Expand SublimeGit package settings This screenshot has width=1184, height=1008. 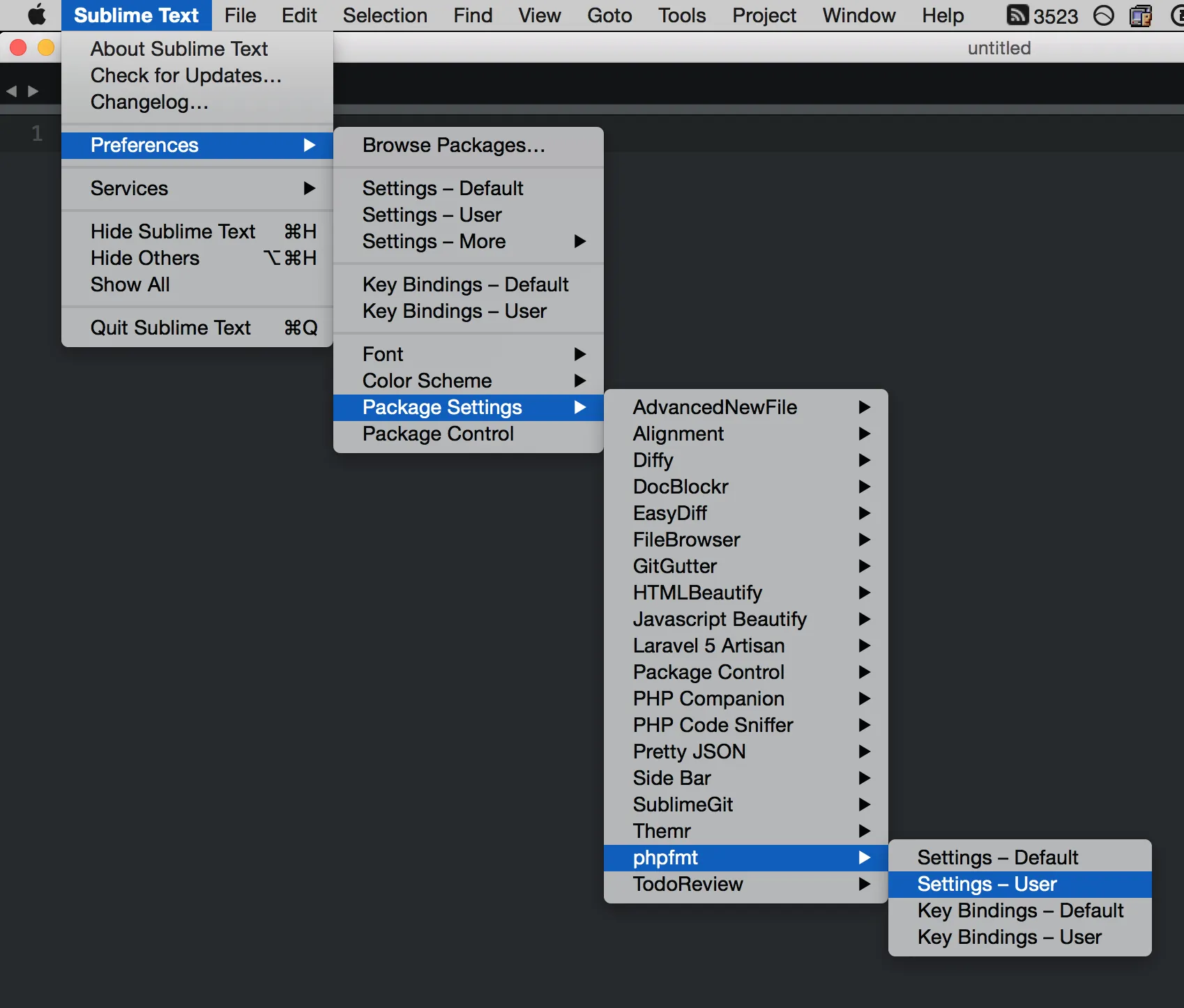746,804
